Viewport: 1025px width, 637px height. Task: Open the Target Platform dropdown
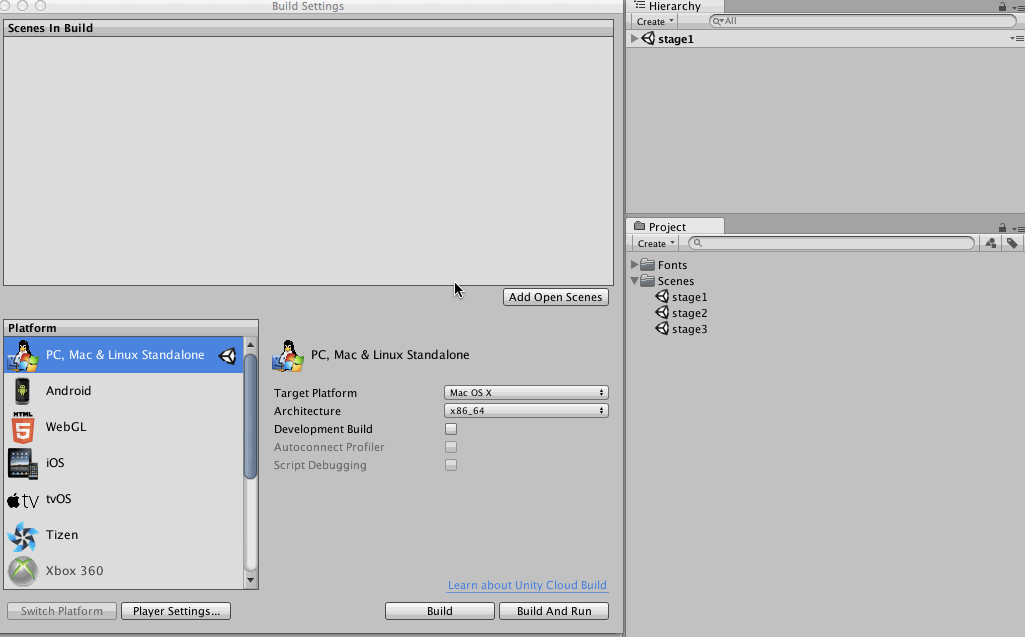525,392
